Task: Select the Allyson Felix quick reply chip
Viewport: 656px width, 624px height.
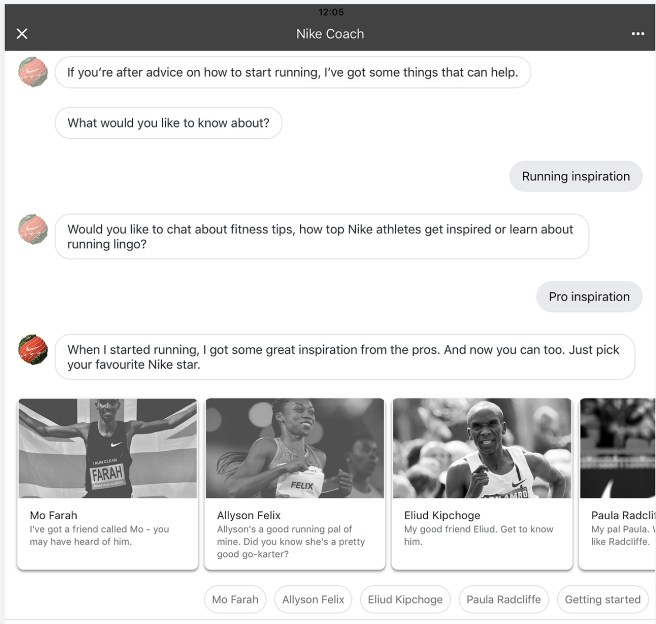Action: 313,600
